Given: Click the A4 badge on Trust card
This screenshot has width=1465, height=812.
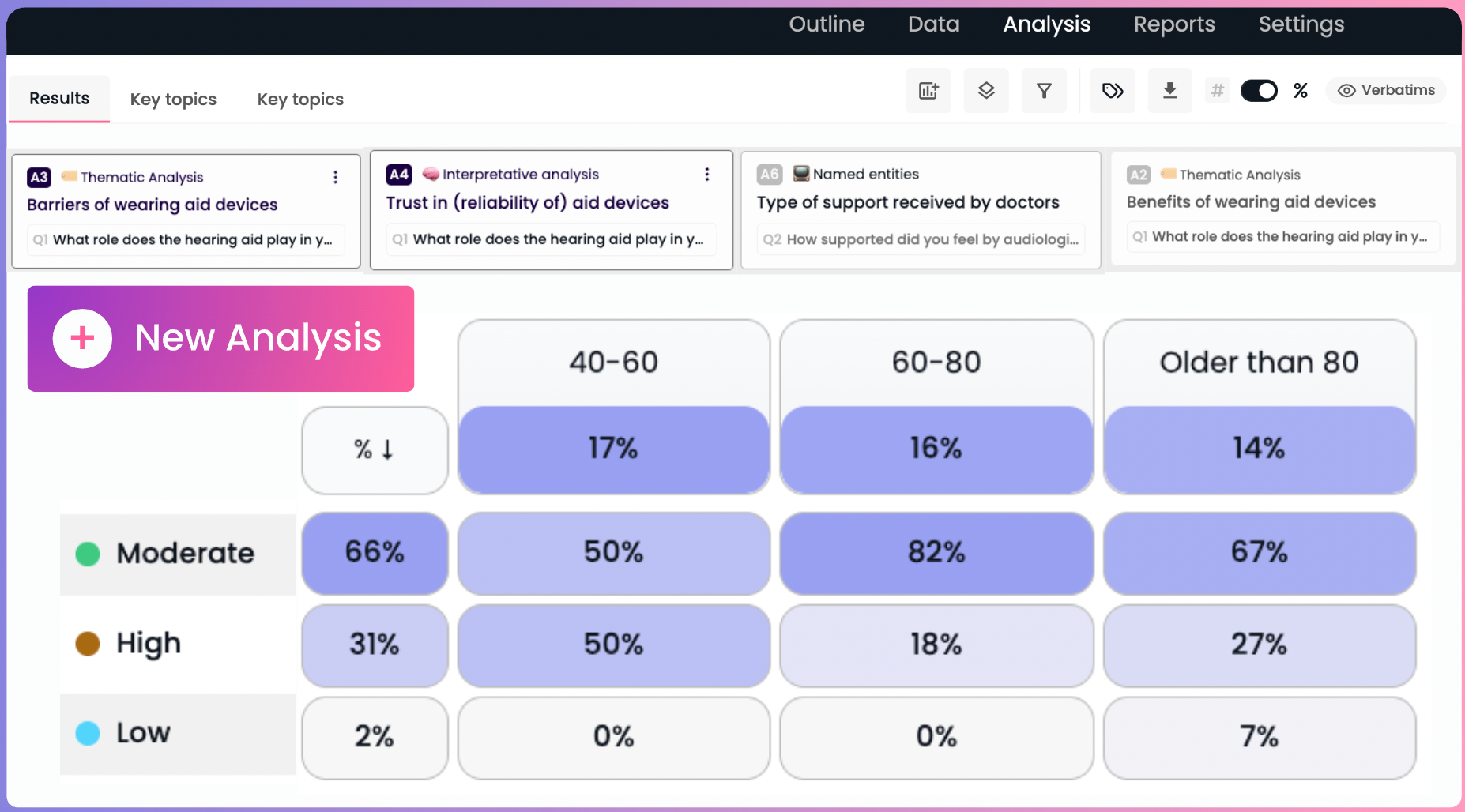Looking at the screenshot, I should click(x=399, y=174).
